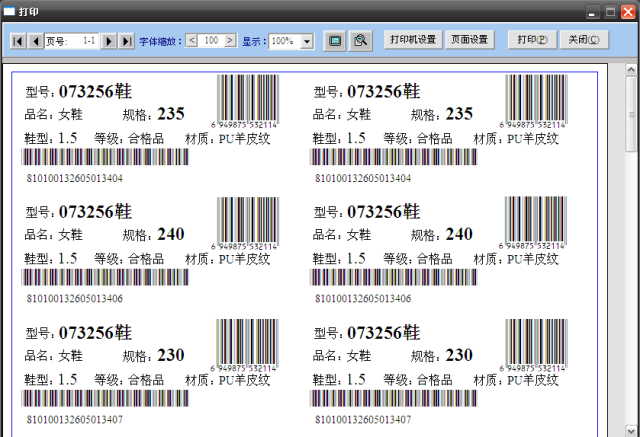Open 页面设置 page settings
640x437 pixels.
(x=469, y=40)
